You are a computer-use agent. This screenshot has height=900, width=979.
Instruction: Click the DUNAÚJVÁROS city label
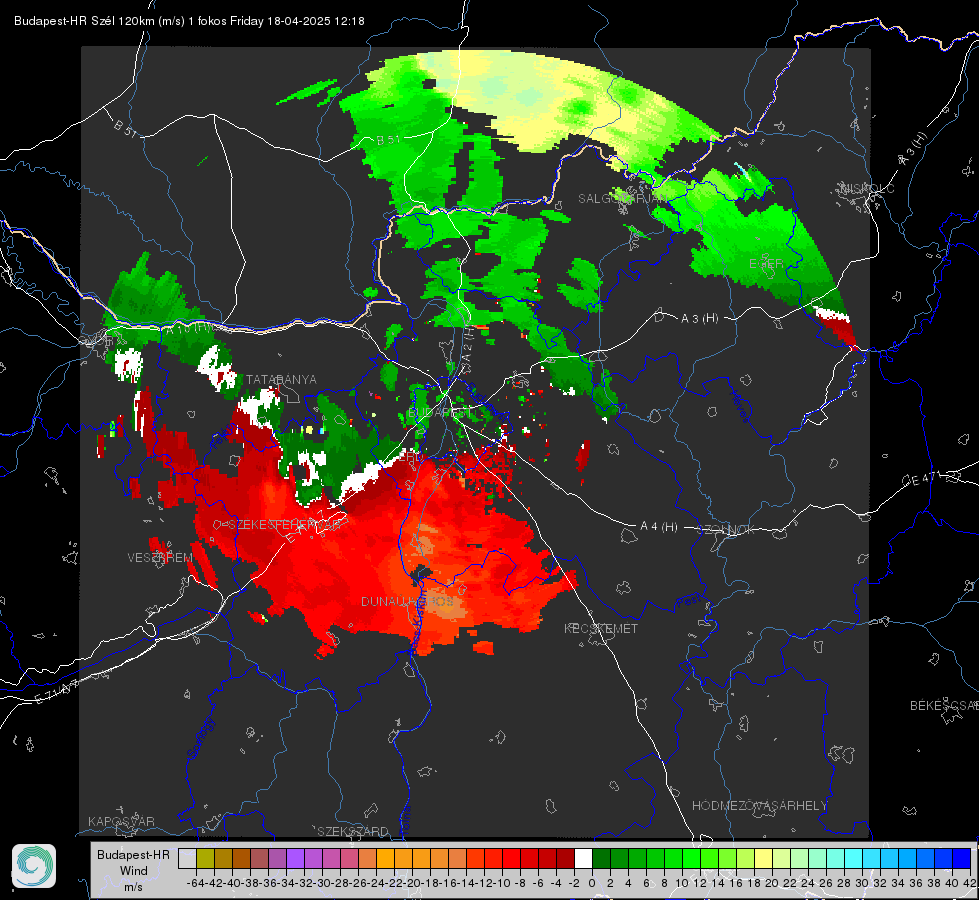pyautogui.click(x=407, y=601)
